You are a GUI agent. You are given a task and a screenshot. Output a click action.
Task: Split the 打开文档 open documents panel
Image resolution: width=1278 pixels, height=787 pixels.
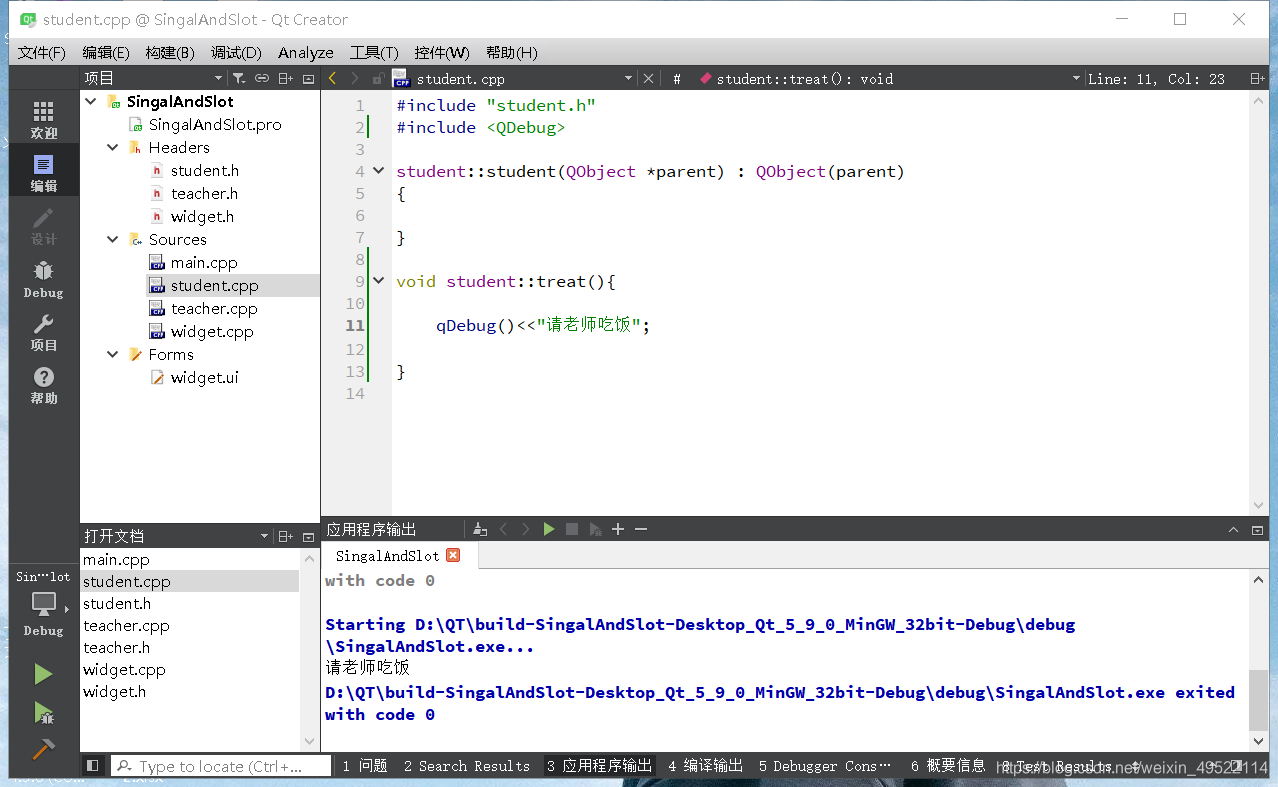click(x=286, y=536)
